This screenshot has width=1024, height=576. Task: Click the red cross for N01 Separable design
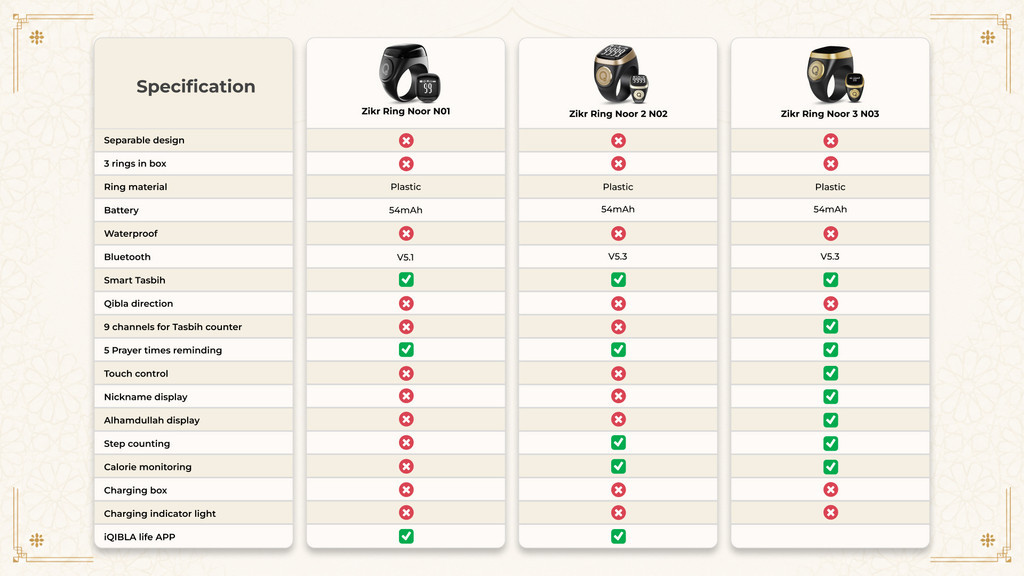click(406, 140)
